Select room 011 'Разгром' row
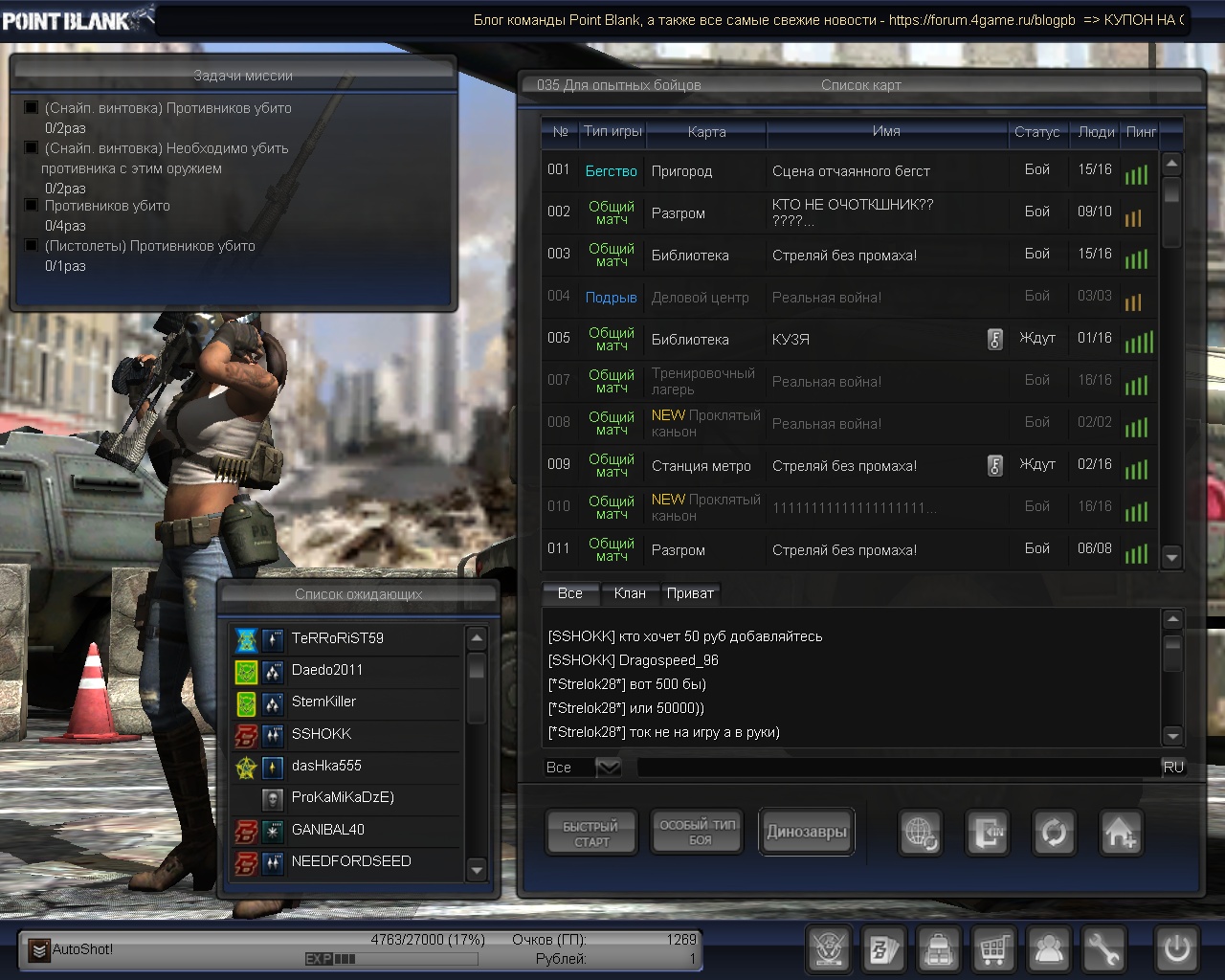The image size is (1225, 980). coord(849,550)
